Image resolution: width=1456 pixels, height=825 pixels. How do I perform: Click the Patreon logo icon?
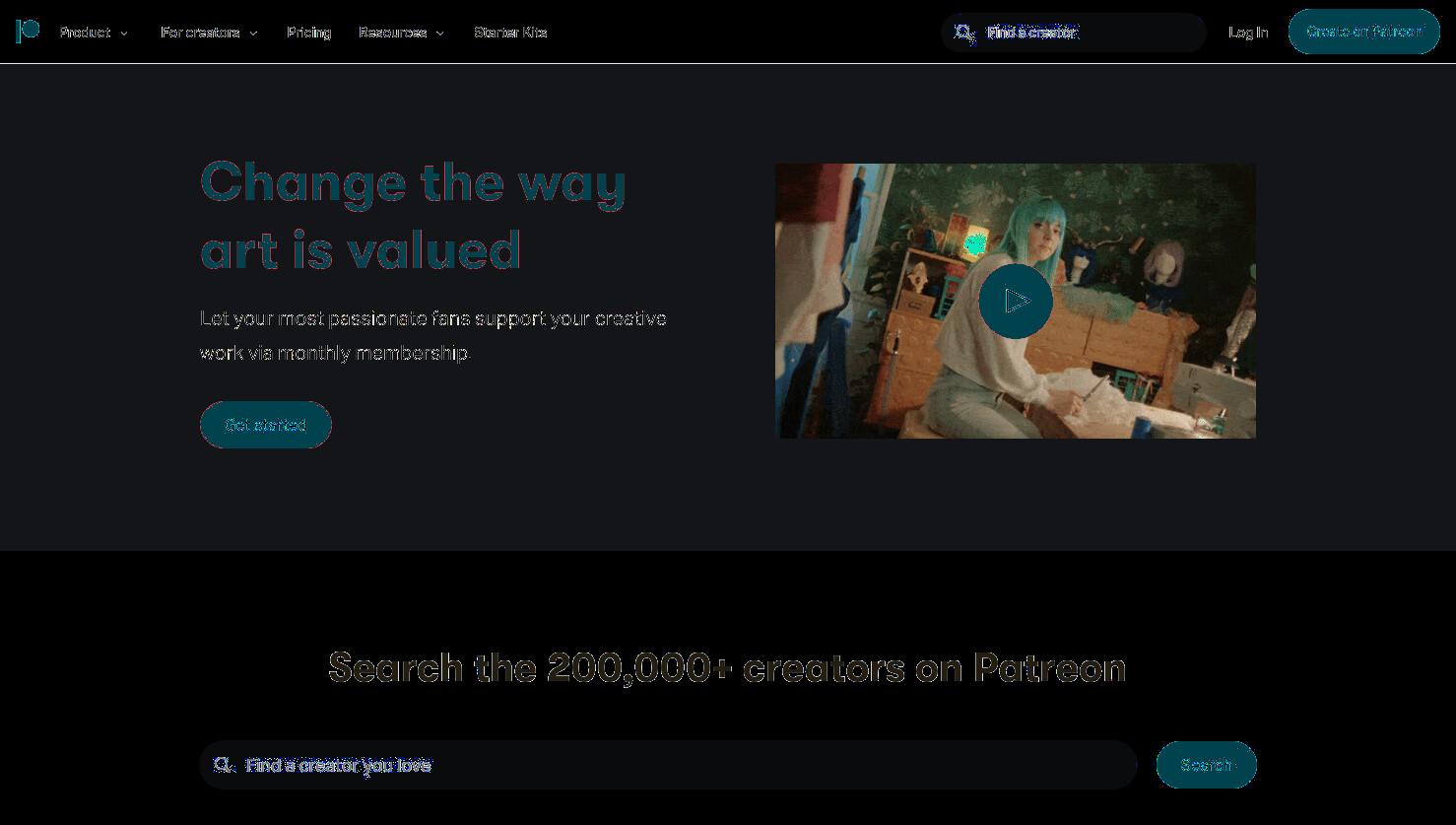click(x=28, y=32)
